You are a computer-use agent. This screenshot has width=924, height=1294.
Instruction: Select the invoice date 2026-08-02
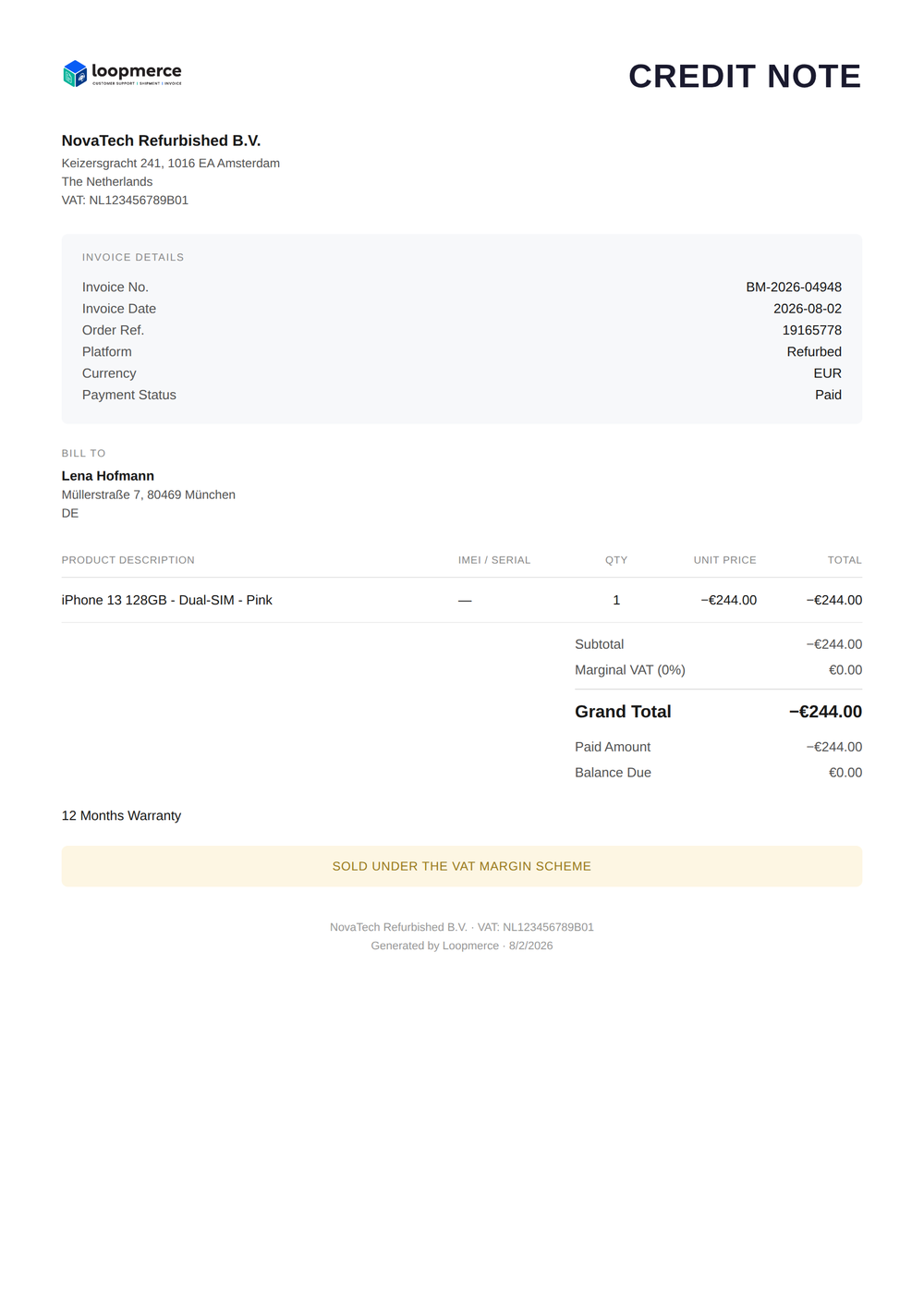tap(808, 309)
